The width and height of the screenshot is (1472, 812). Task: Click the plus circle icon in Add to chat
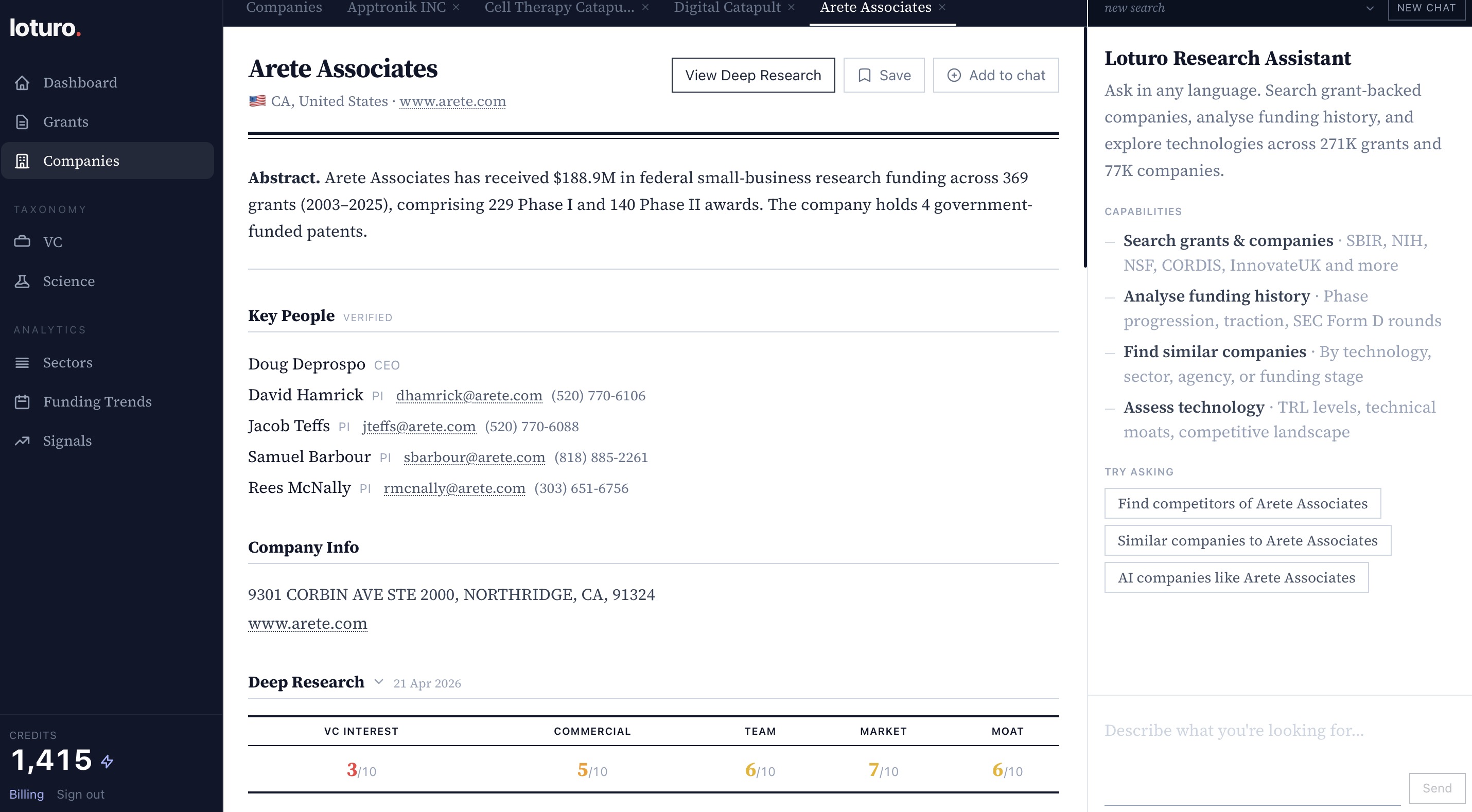[954, 76]
